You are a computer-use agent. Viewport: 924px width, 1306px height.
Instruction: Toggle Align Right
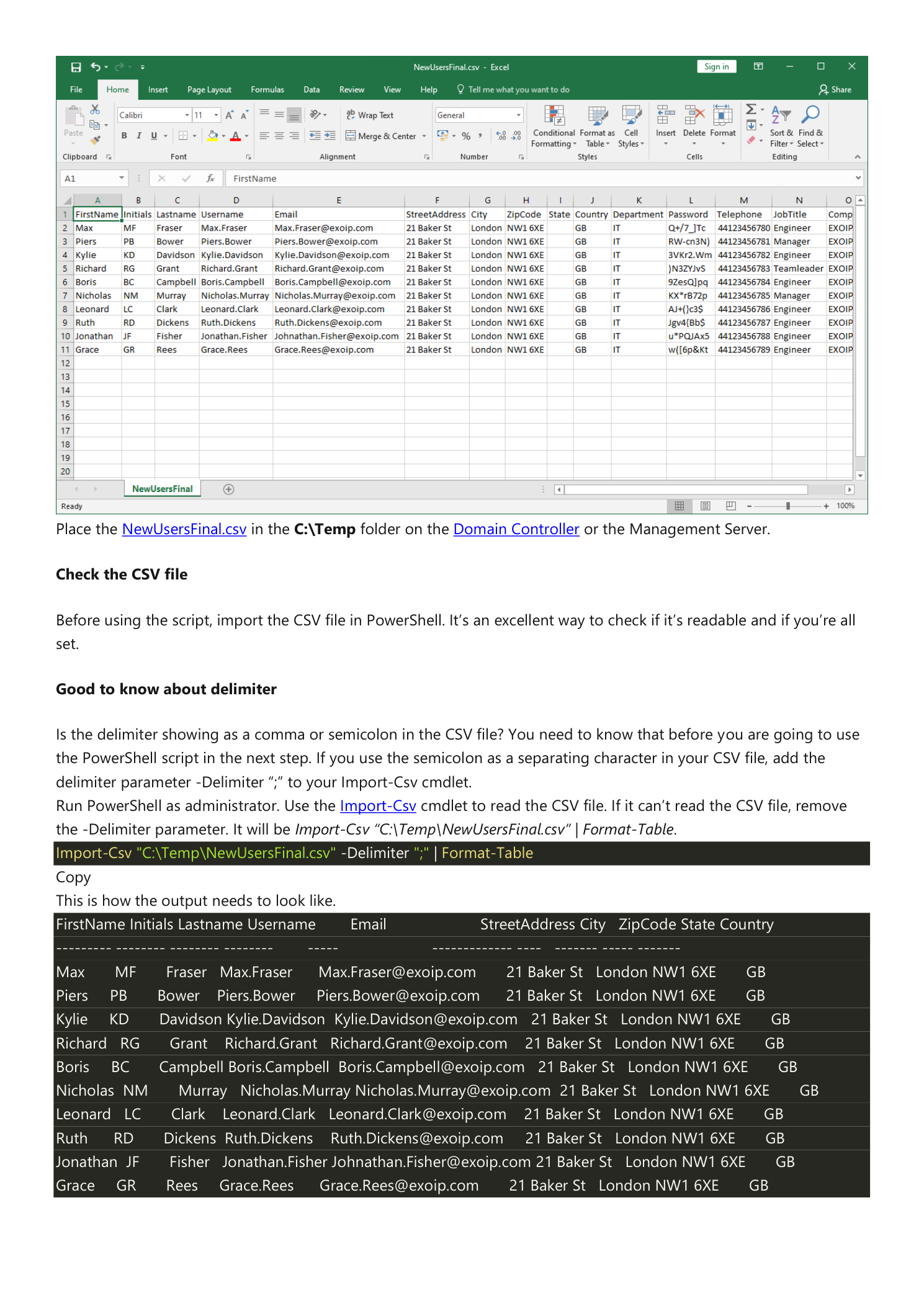[x=294, y=136]
